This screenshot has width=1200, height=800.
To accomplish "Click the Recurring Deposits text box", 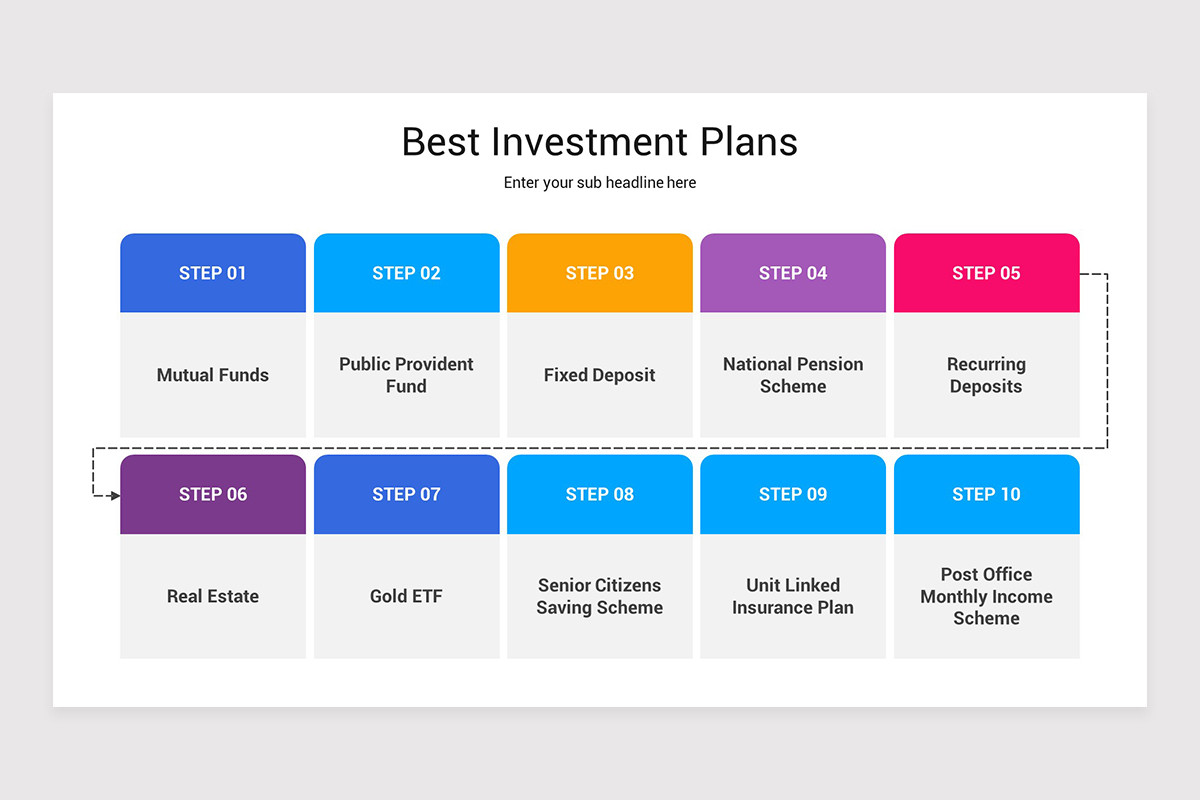I will click(x=986, y=375).
